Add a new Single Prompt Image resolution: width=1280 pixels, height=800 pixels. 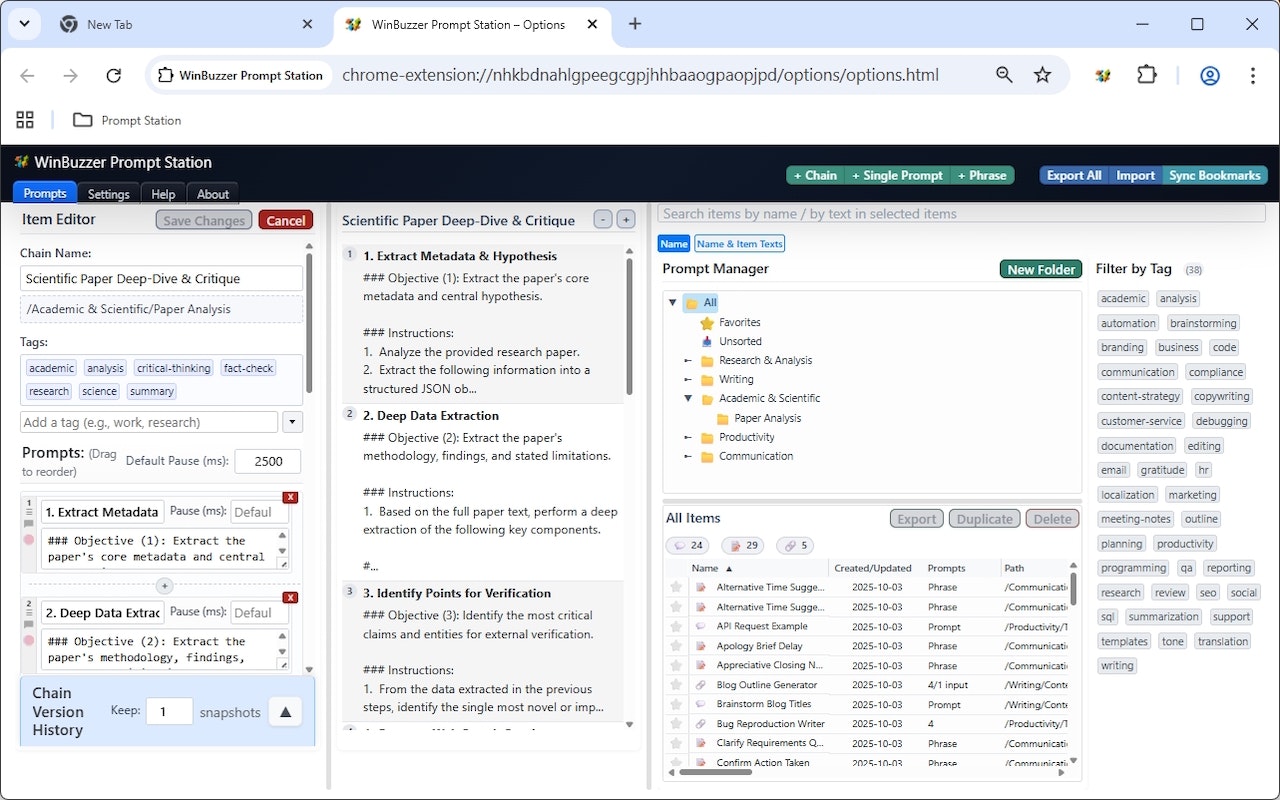click(x=897, y=175)
